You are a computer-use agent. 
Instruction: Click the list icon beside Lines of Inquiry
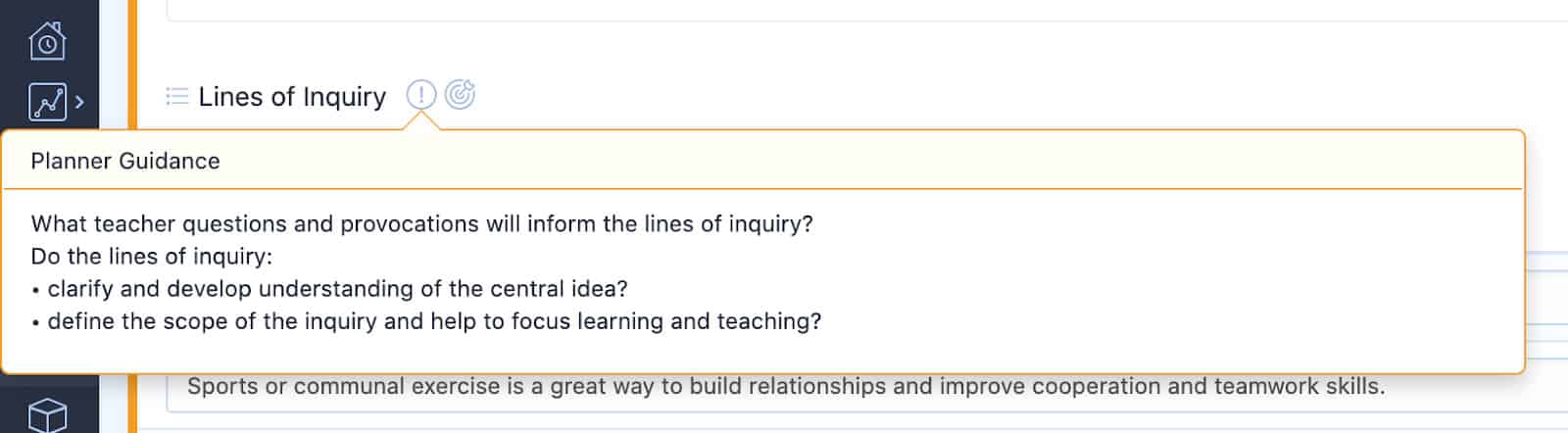coord(177,96)
